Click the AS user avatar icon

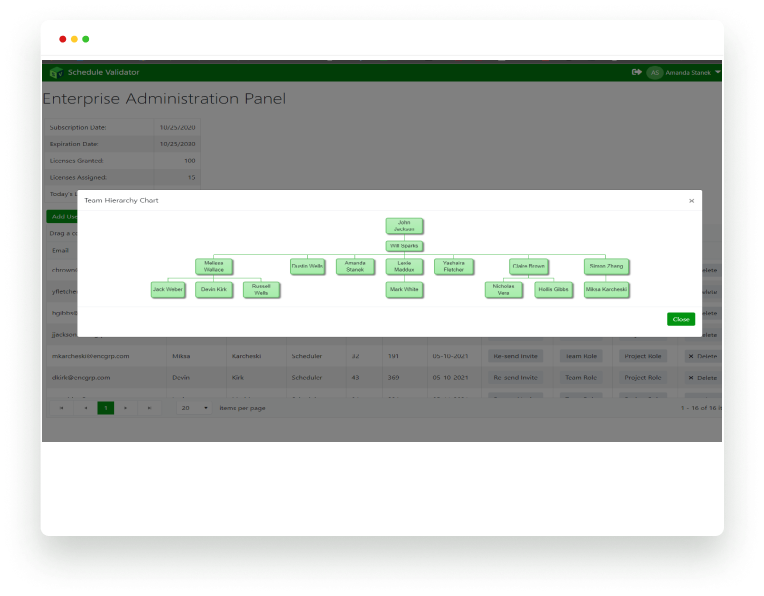[x=654, y=72]
